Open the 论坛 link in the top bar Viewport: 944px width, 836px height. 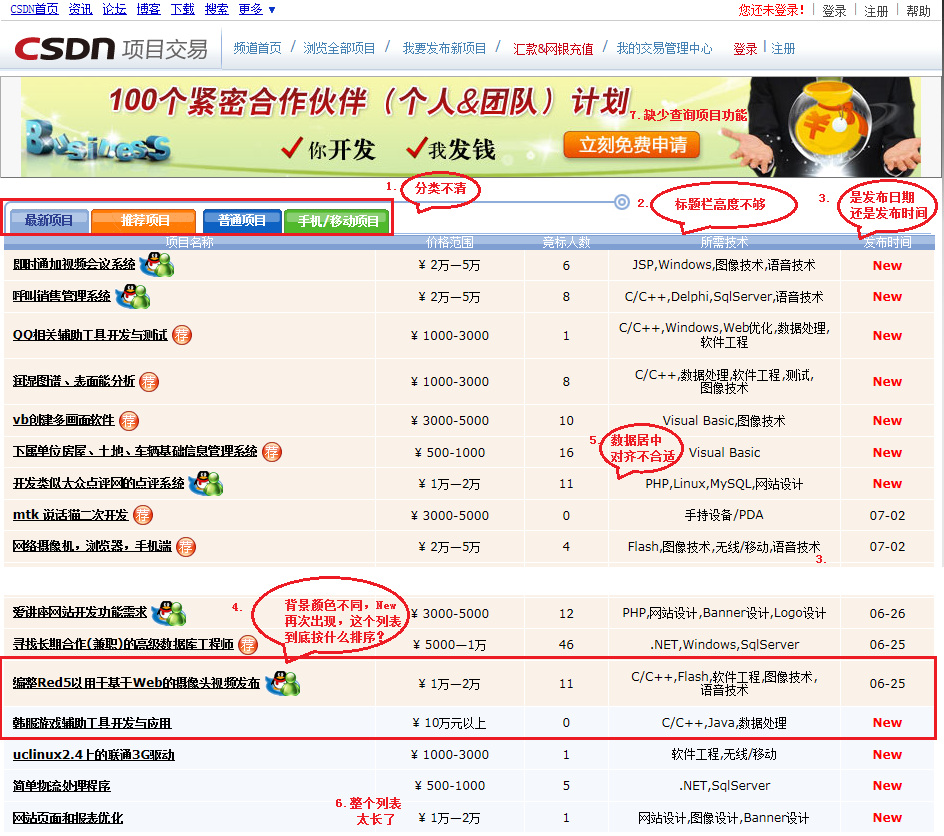[114, 10]
